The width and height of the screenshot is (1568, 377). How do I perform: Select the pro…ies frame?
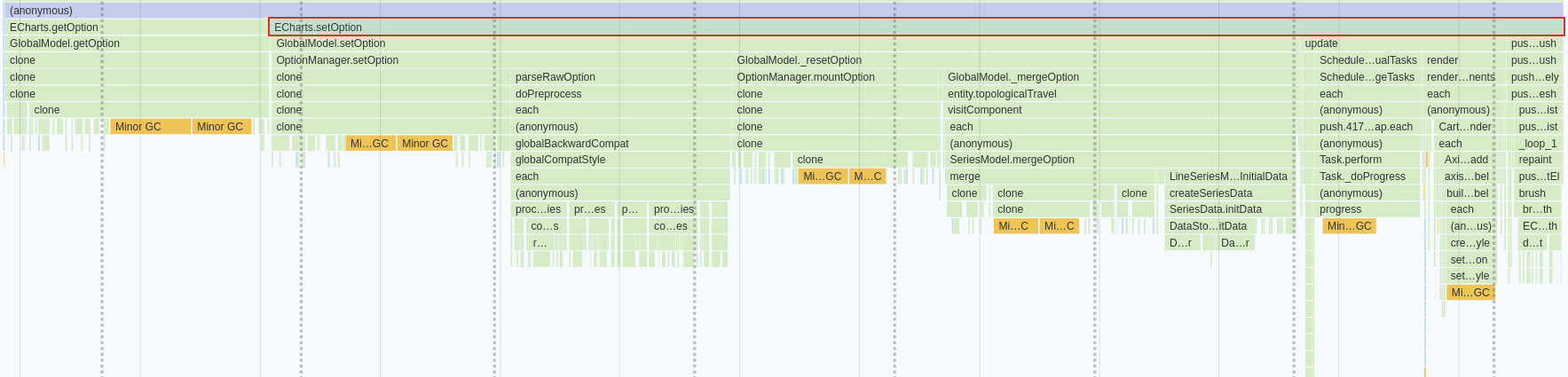(674, 209)
